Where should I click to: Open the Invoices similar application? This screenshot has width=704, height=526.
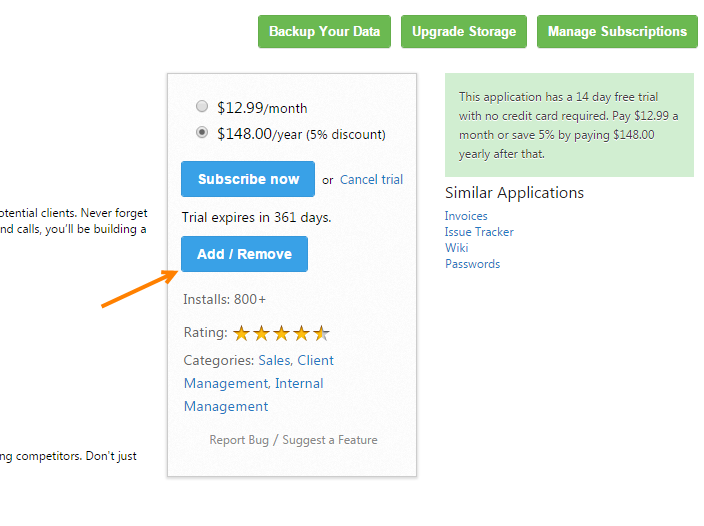pos(466,216)
